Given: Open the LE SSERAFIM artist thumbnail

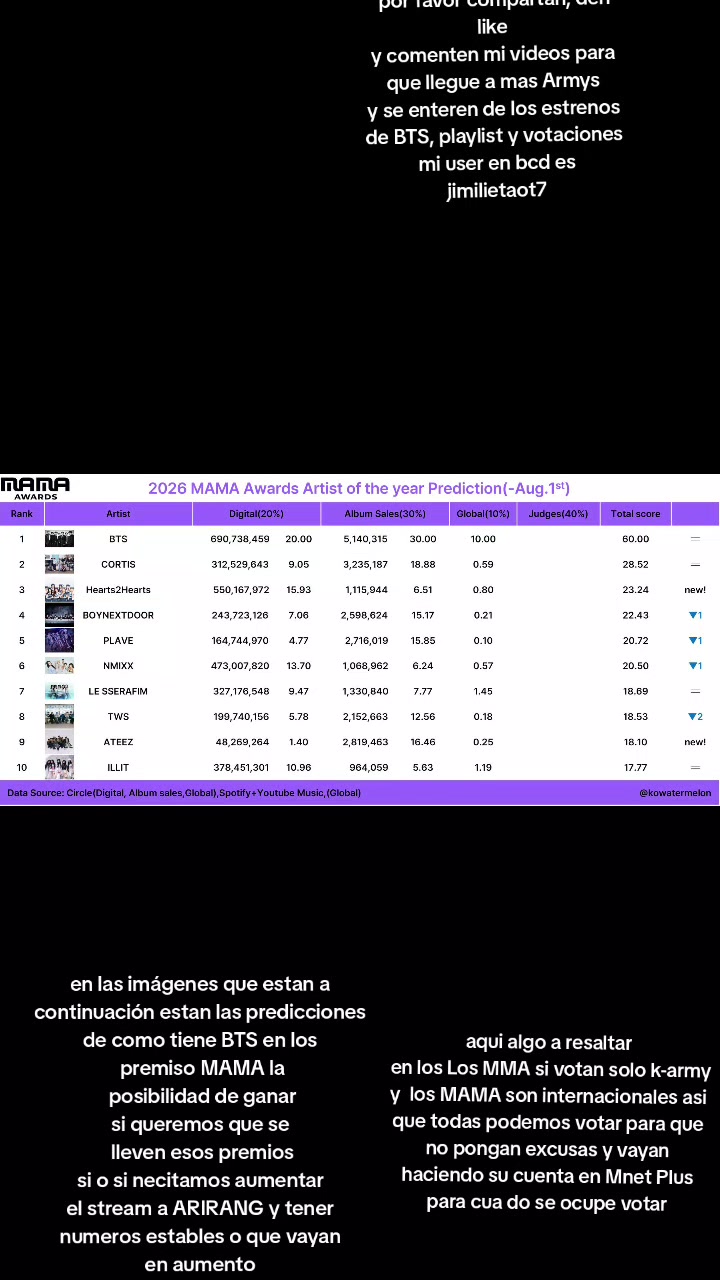Looking at the screenshot, I should pos(59,691).
